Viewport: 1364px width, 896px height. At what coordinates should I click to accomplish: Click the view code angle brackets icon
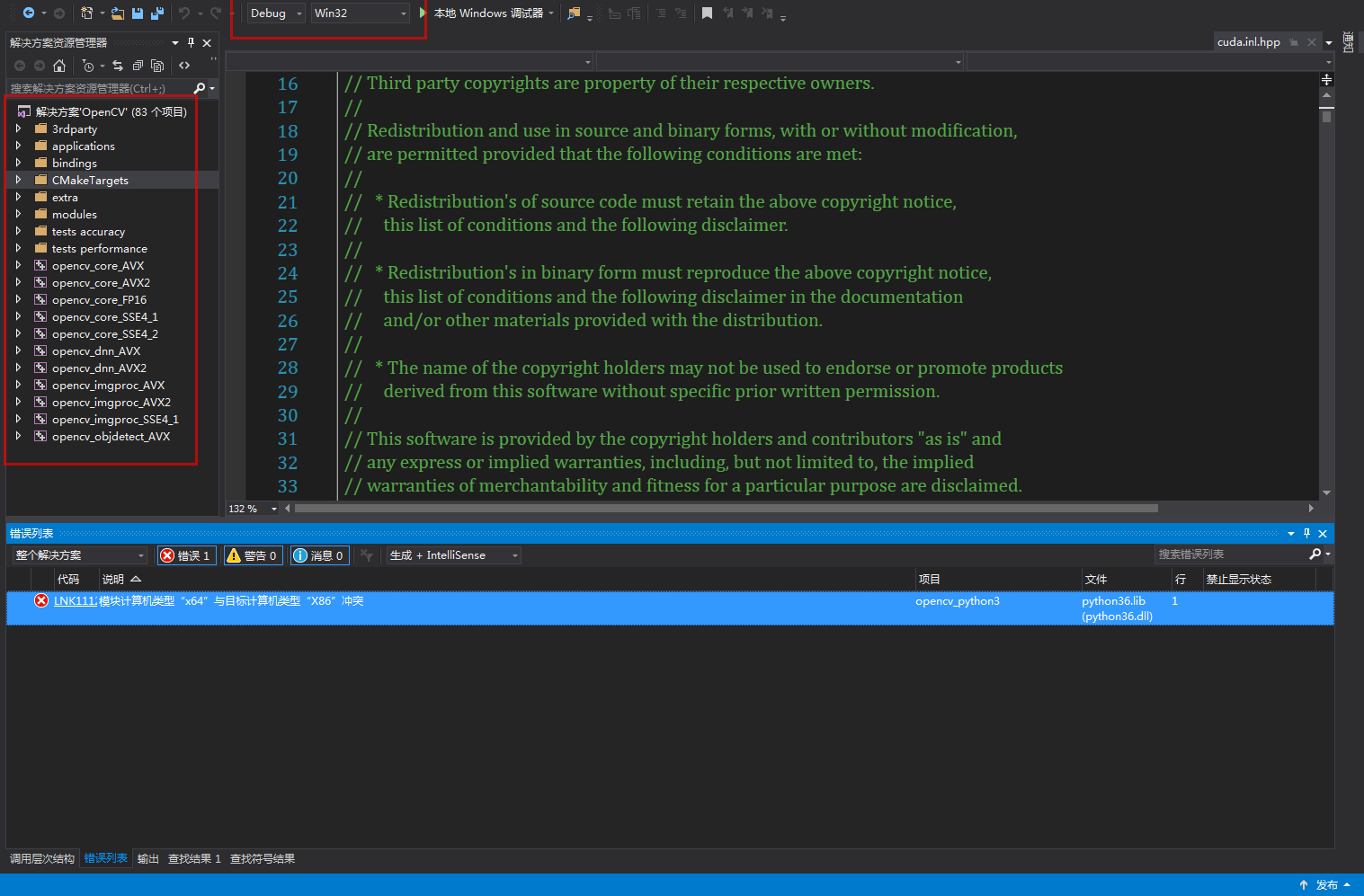(x=184, y=66)
